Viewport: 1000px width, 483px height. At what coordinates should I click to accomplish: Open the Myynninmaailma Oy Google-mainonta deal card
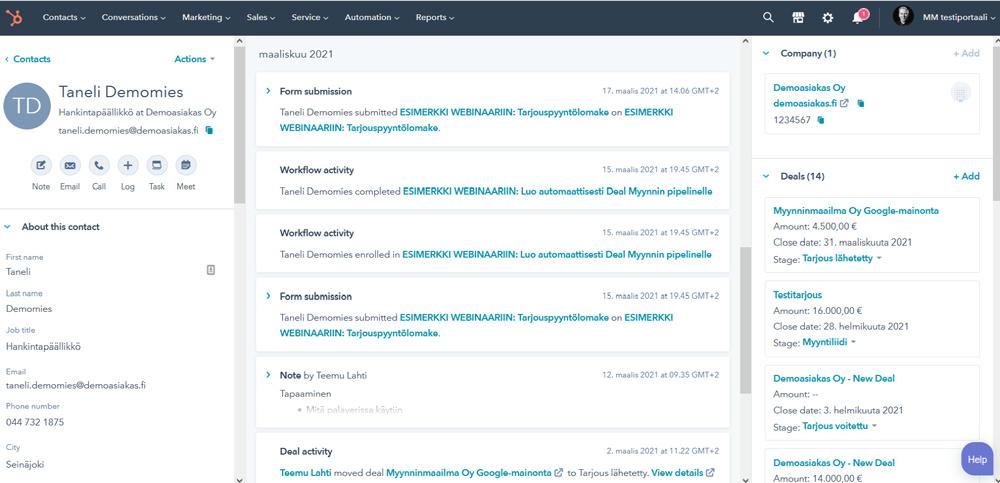(x=855, y=211)
